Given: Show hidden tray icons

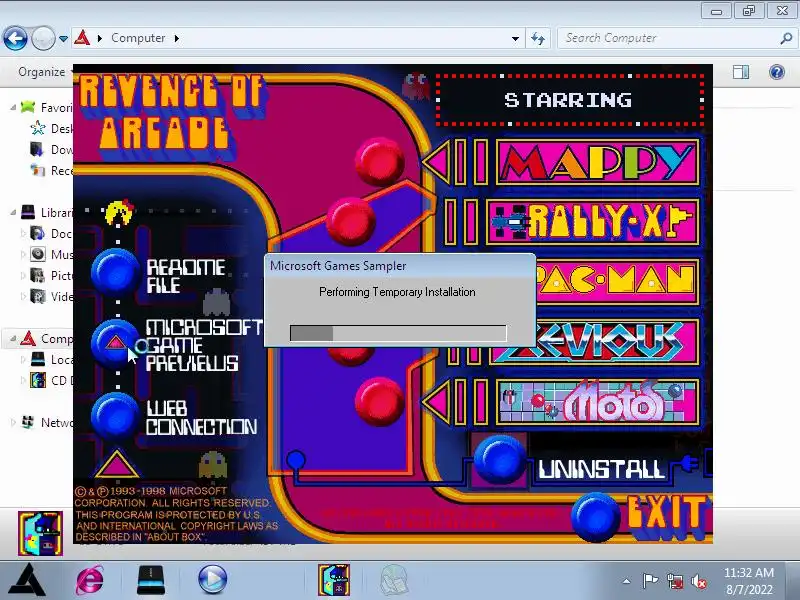Looking at the screenshot, I should [627, 581].
